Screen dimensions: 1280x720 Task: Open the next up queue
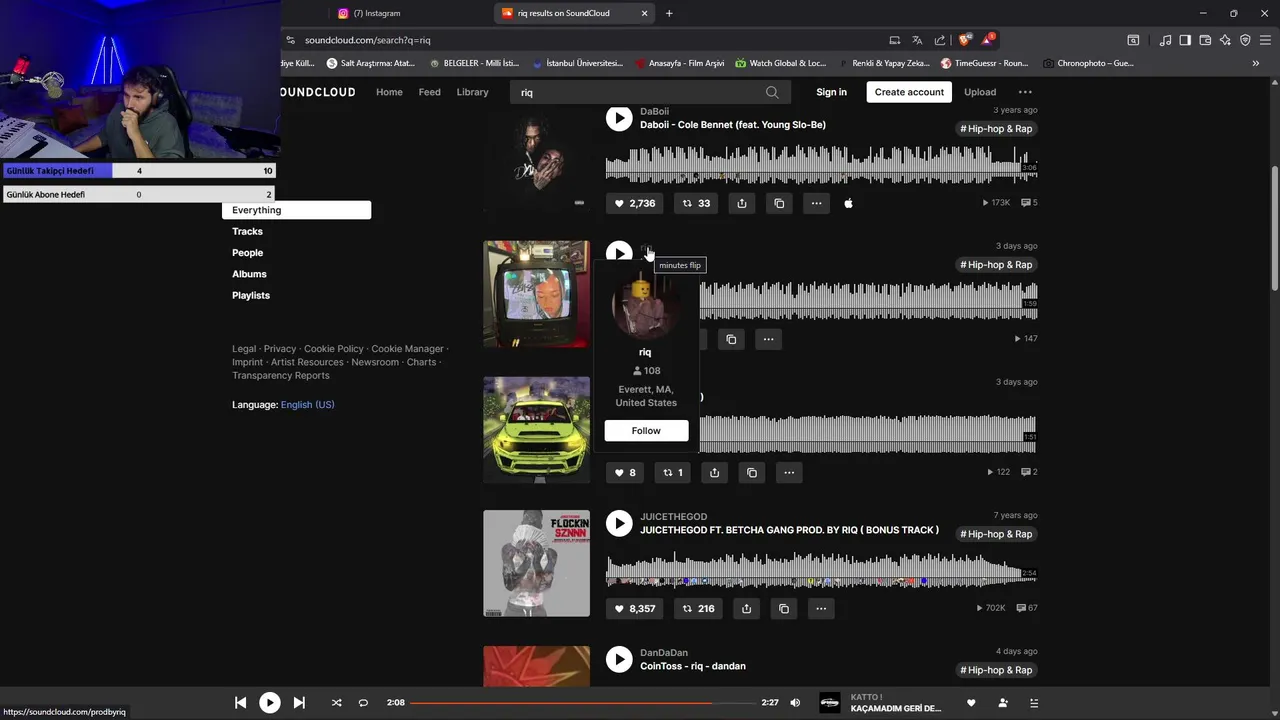1034,703
